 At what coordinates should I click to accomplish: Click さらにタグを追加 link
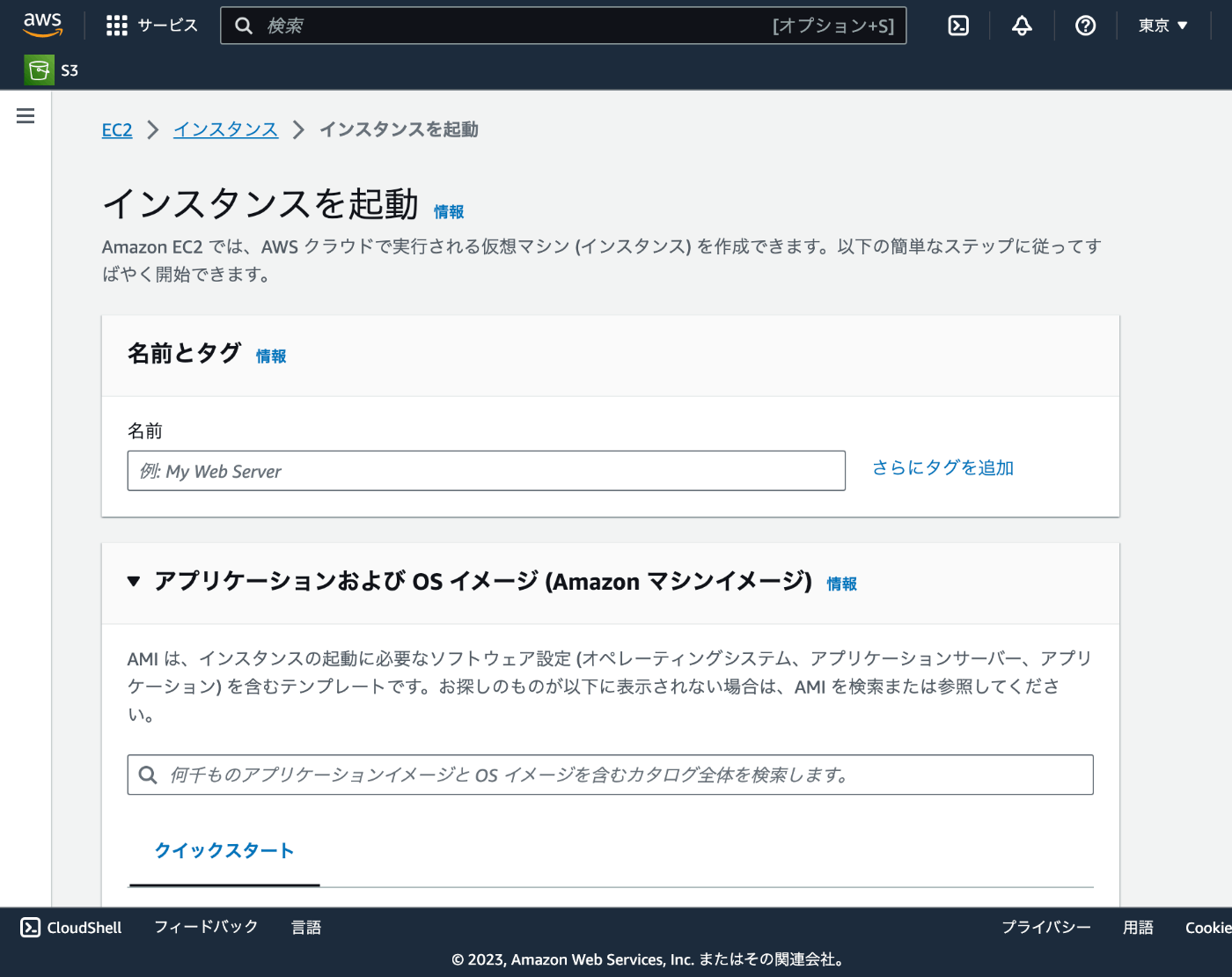pyautogui.click(x=942, y=467)
